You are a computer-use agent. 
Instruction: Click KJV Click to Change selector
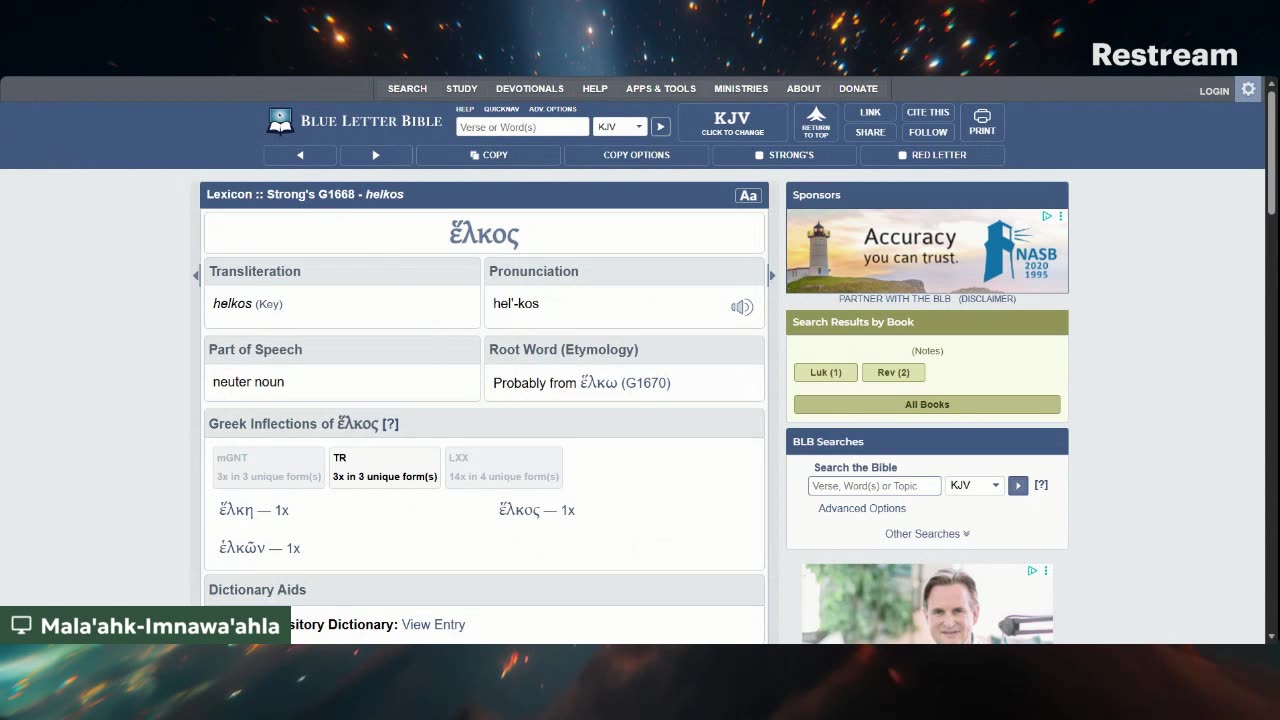(x=732, y=122)
